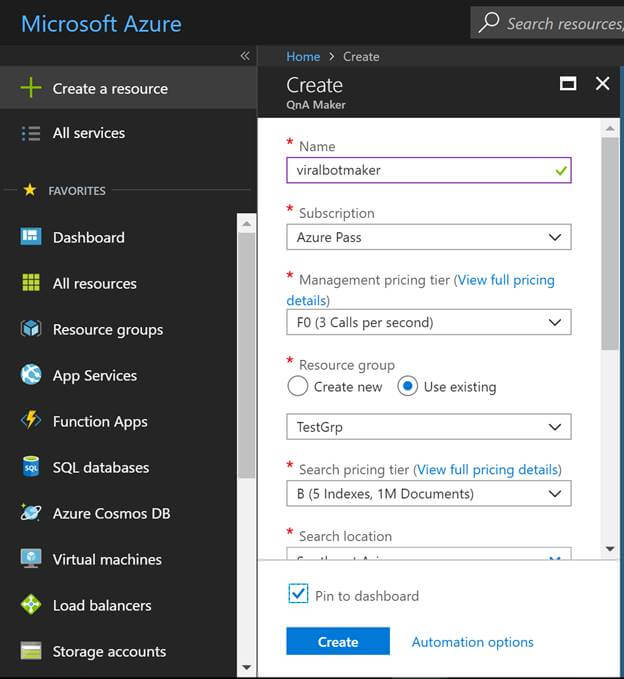Image resolution: width=624 pixels, height=679 pixels.
Task: Expand the TestGrp resource group dropdown
Action: tap(429, 427)
